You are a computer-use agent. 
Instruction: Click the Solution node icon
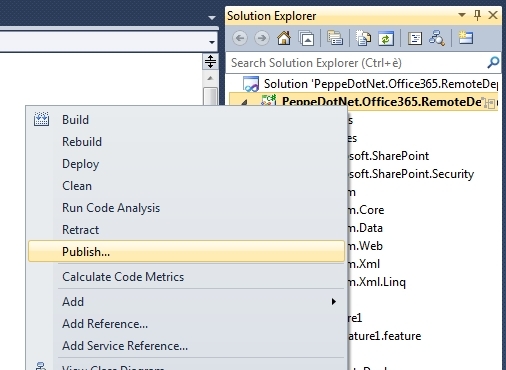[x=251, y=84]
